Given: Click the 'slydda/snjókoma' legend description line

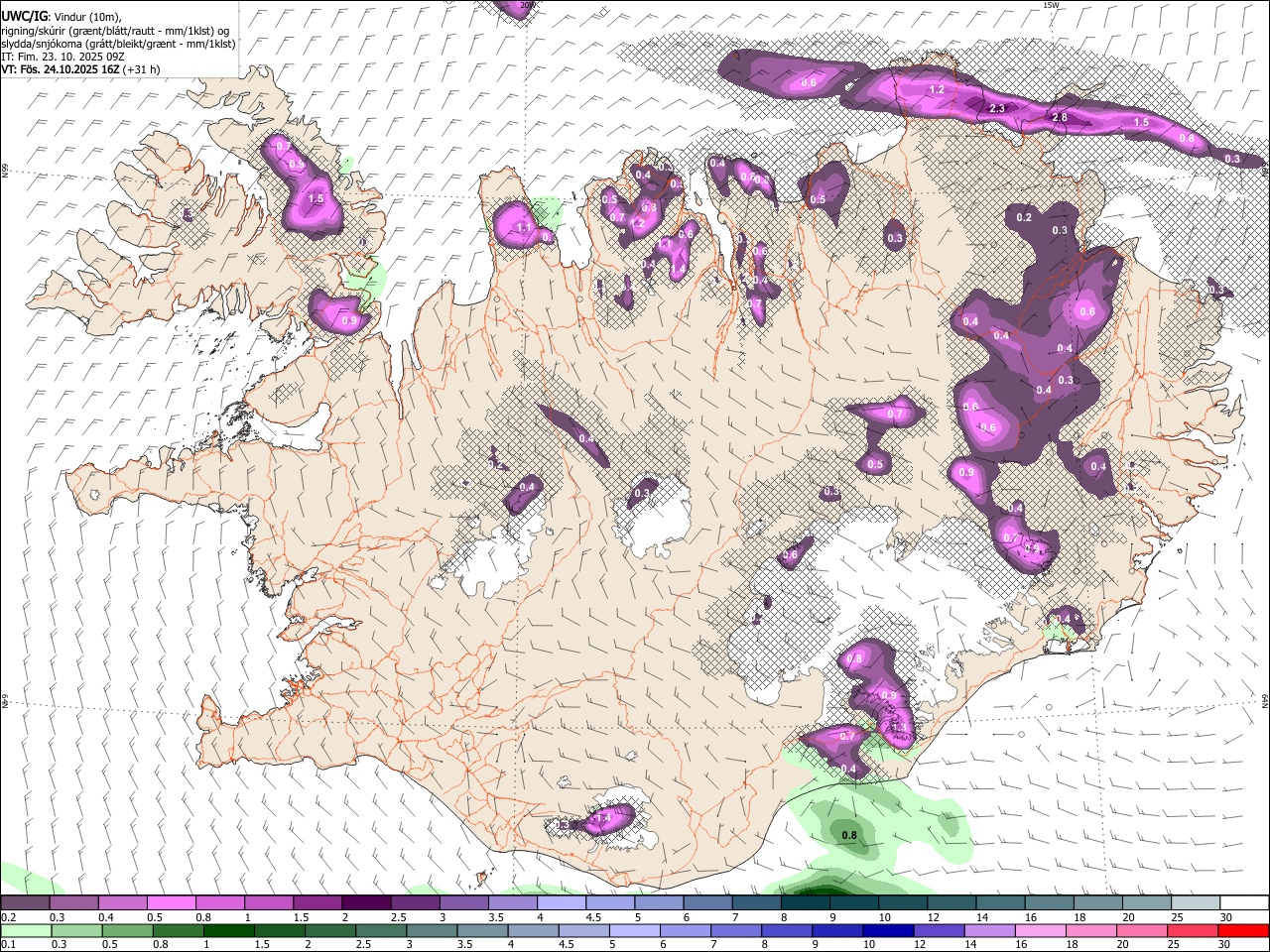Looking at the screenshot, I should 118,44.
